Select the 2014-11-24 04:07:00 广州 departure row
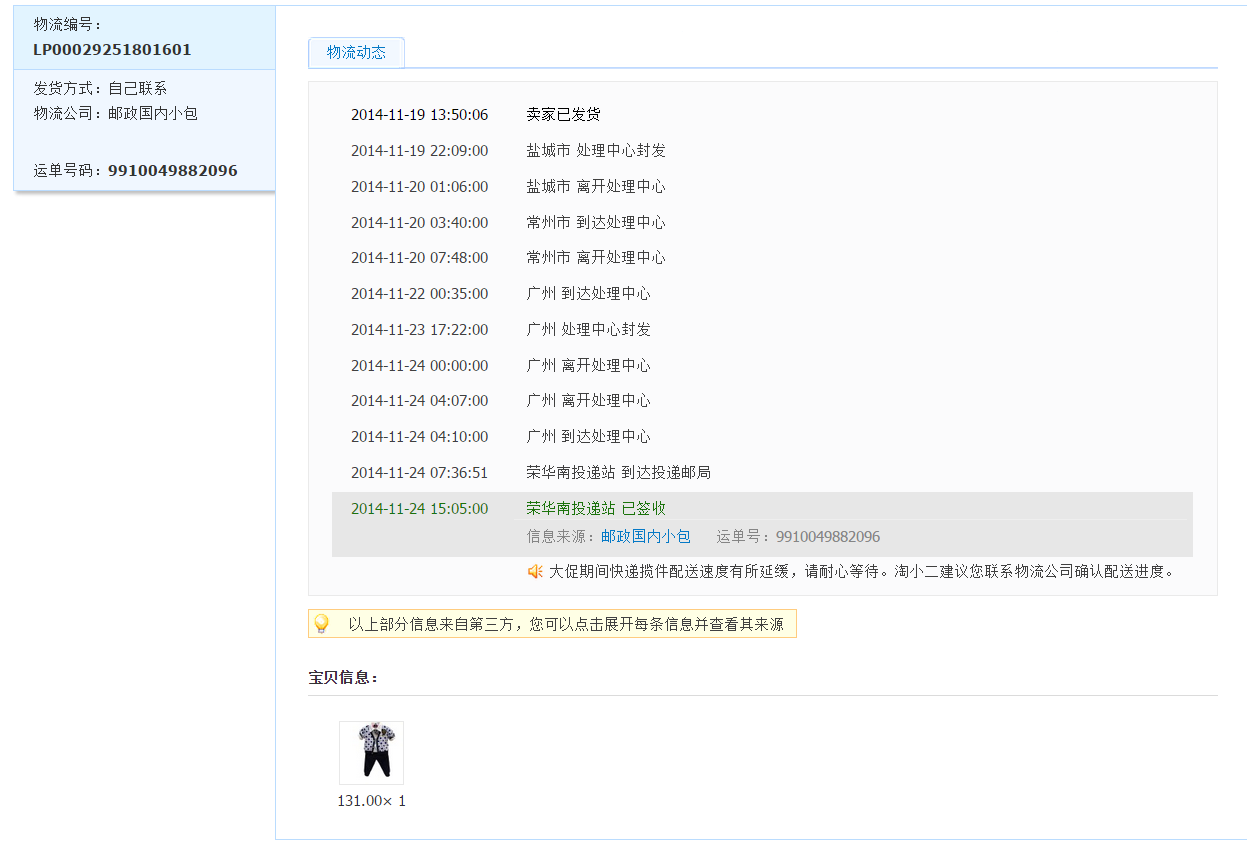The height and width of the screenshot is (861, 1247). (588, 401)
